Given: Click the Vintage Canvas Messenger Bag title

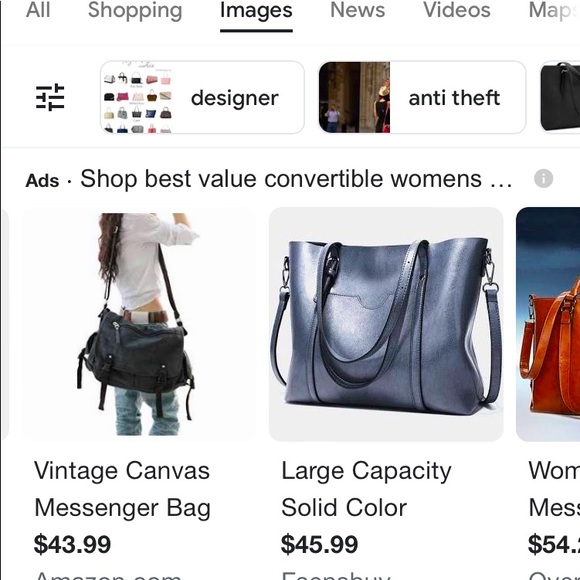Looking at the screenshot, I should 122,489.
